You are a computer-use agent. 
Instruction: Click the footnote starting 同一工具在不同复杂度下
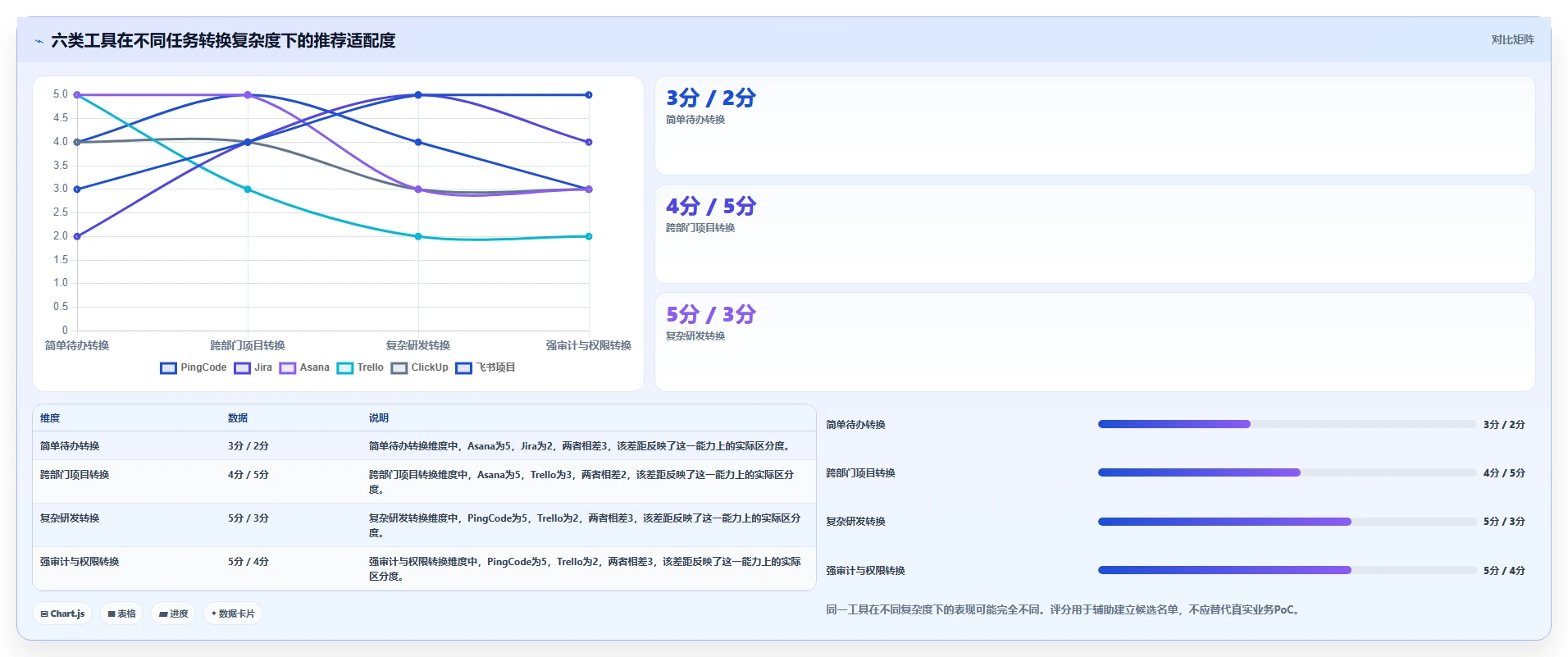[x=1064, y=609]
